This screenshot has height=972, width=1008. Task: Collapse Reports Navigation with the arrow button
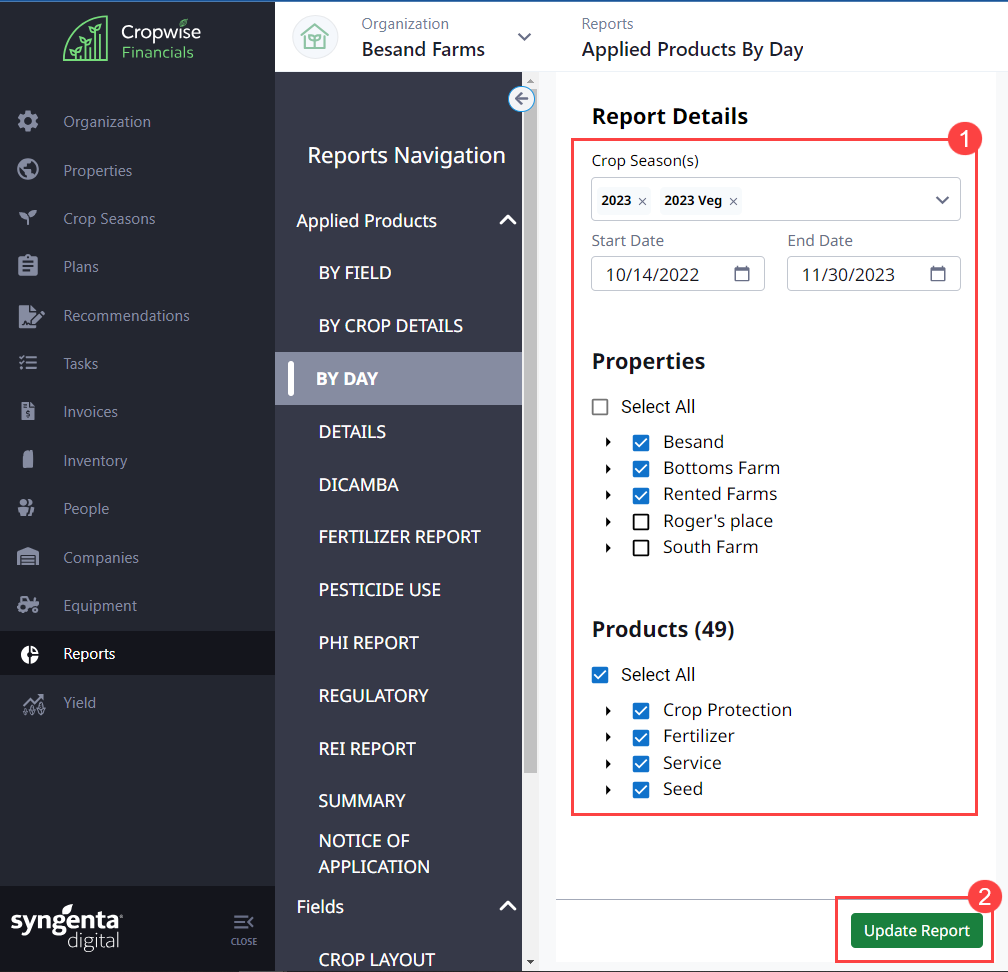coord(521,99)
